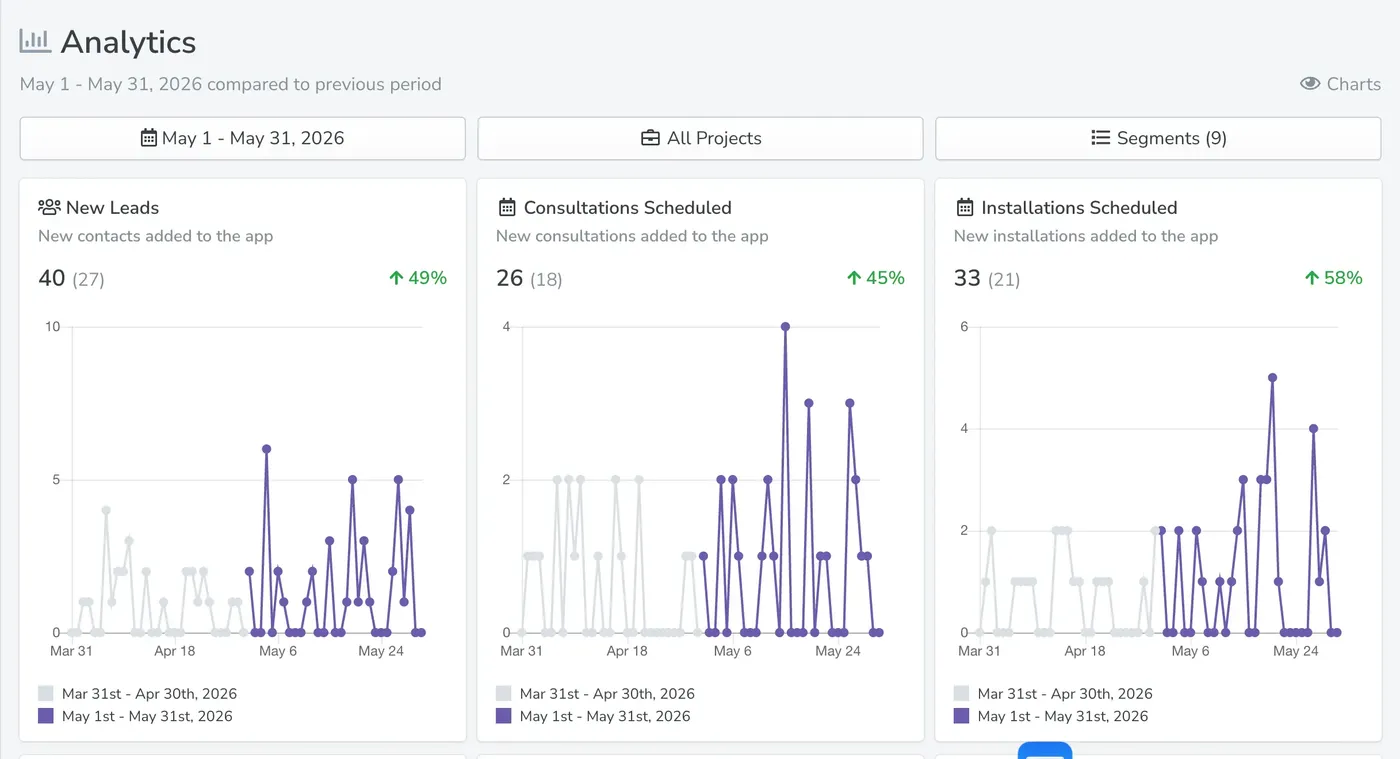Click the Analytics page heading
Screen dimensions: 1400x759
128,42
